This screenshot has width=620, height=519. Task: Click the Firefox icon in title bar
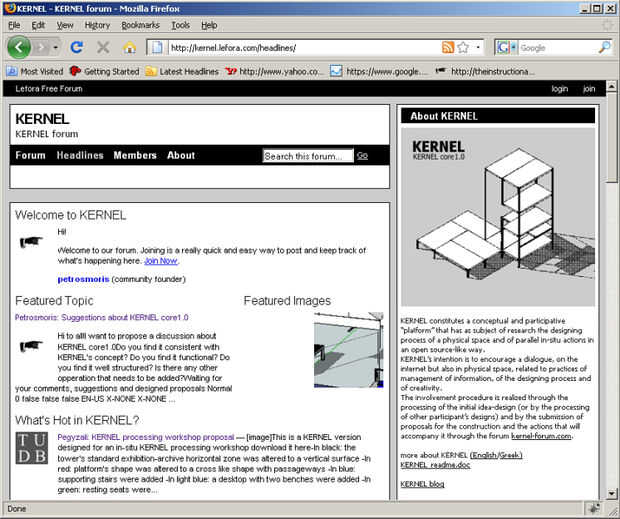[x=10, y=8]
